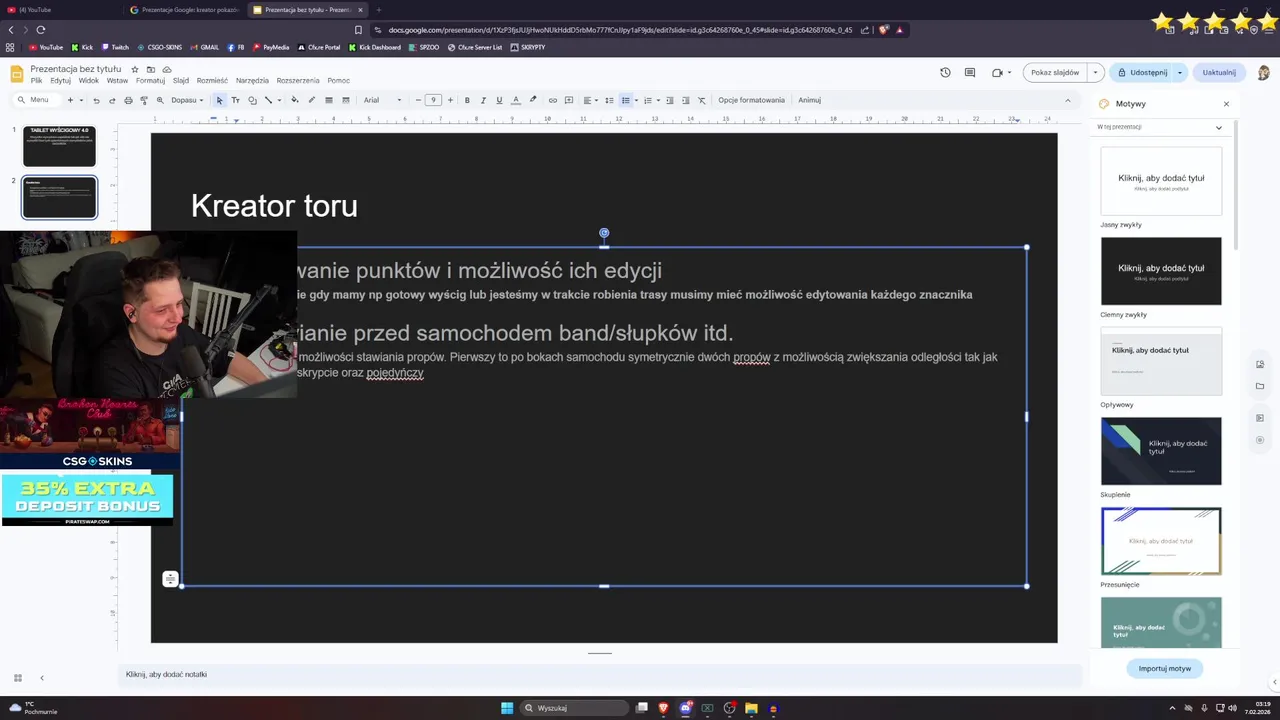This screenshot has height=720, width=1280.
Task: Select the line drawing tool
Action: (x=268, y=100)
